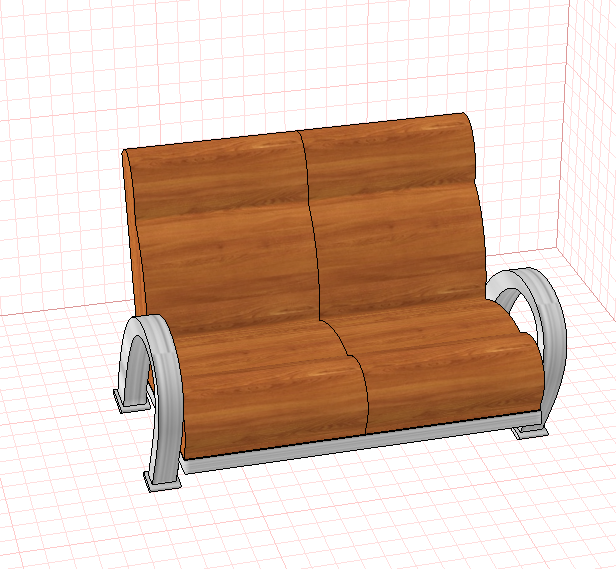The width and height of the screenshot is (616, 569).
Task: Select the foot plate of the right armrest
Action: [530, 431]
